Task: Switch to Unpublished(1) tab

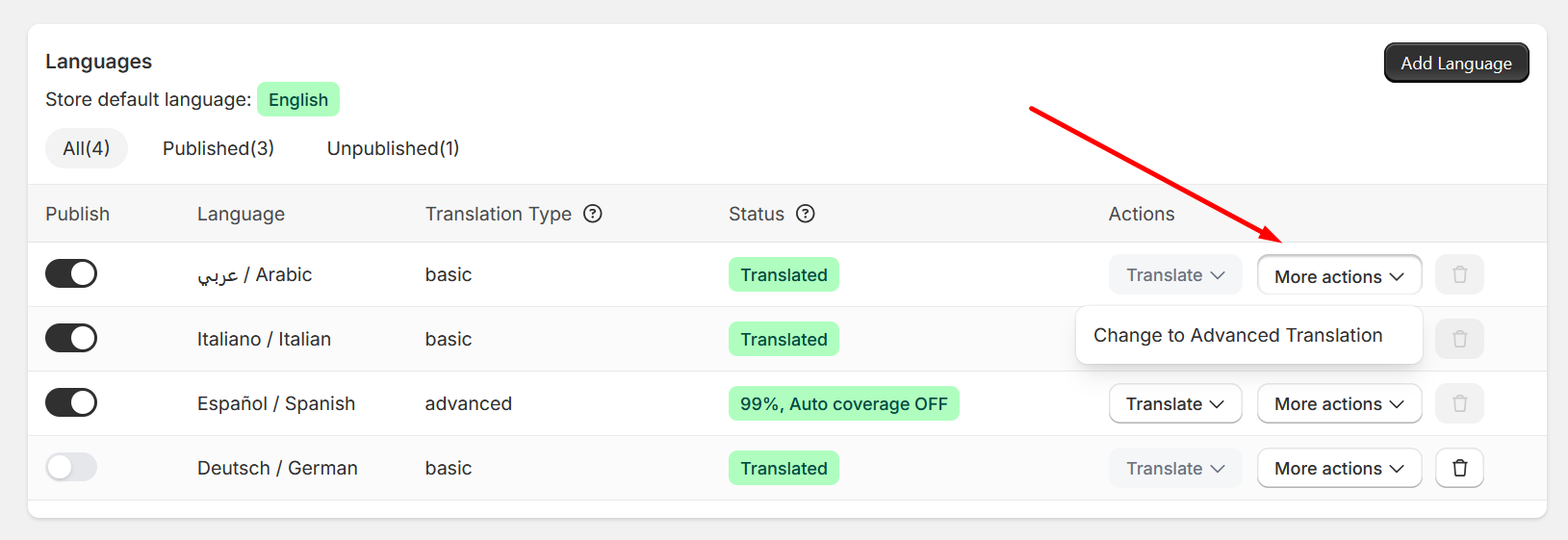Action: 393,148
